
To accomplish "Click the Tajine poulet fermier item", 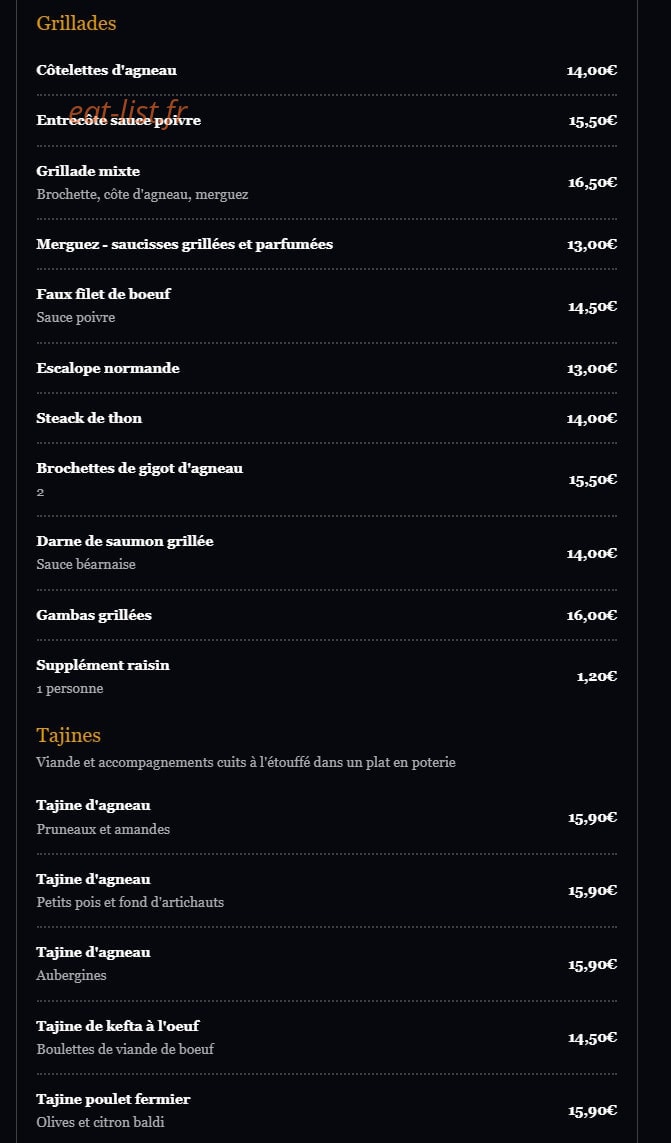I will [327, 1111].
